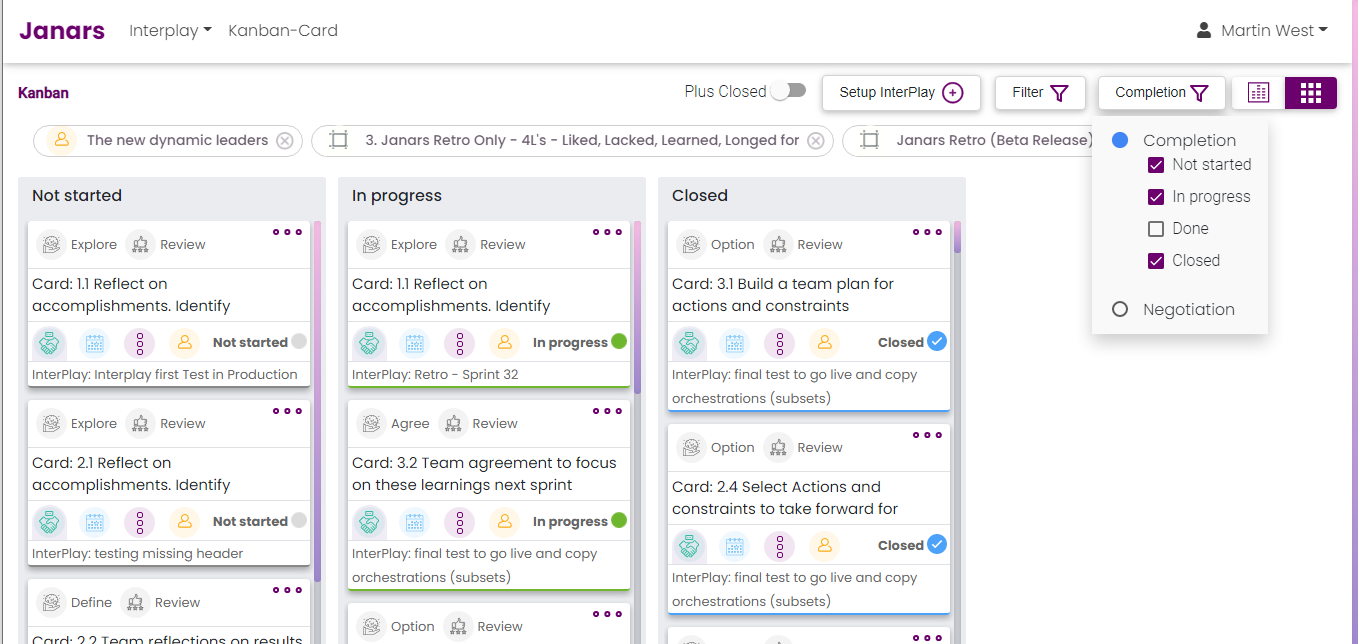Open three-dots menu on Card 3.1
Image resolution: width=1360 pixels, height=644 pixels.
coord(927,232)
